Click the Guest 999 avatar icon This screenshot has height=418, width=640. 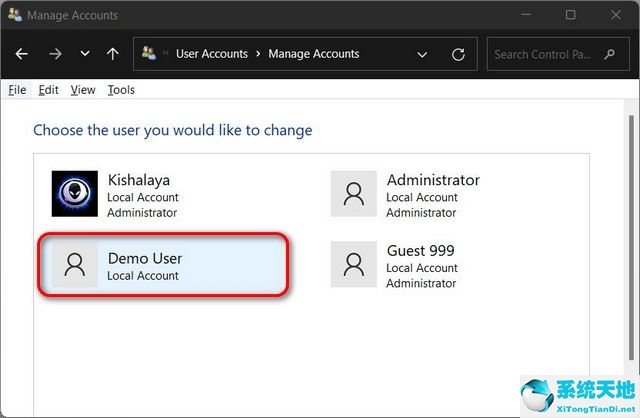353,264
